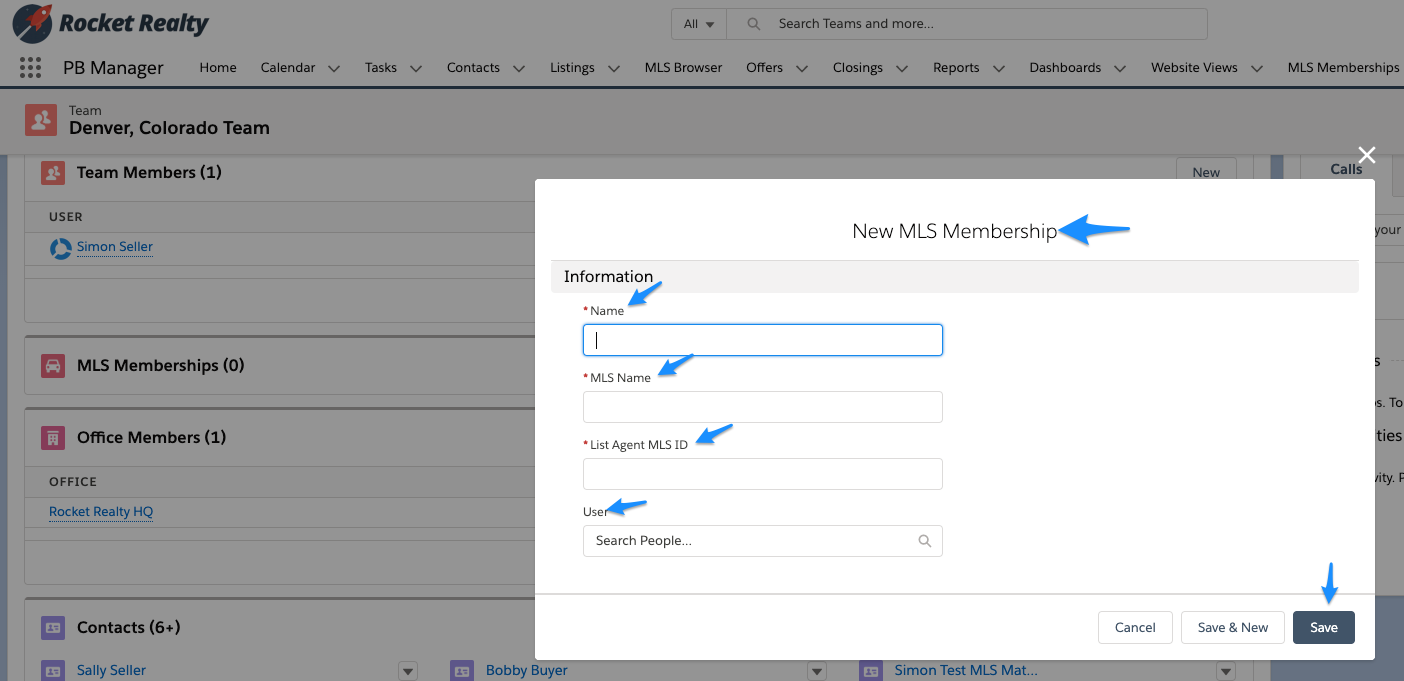Click the New button on Team Members
Viewport: 1404px width, 681px height.
[x=1206, y=171]
